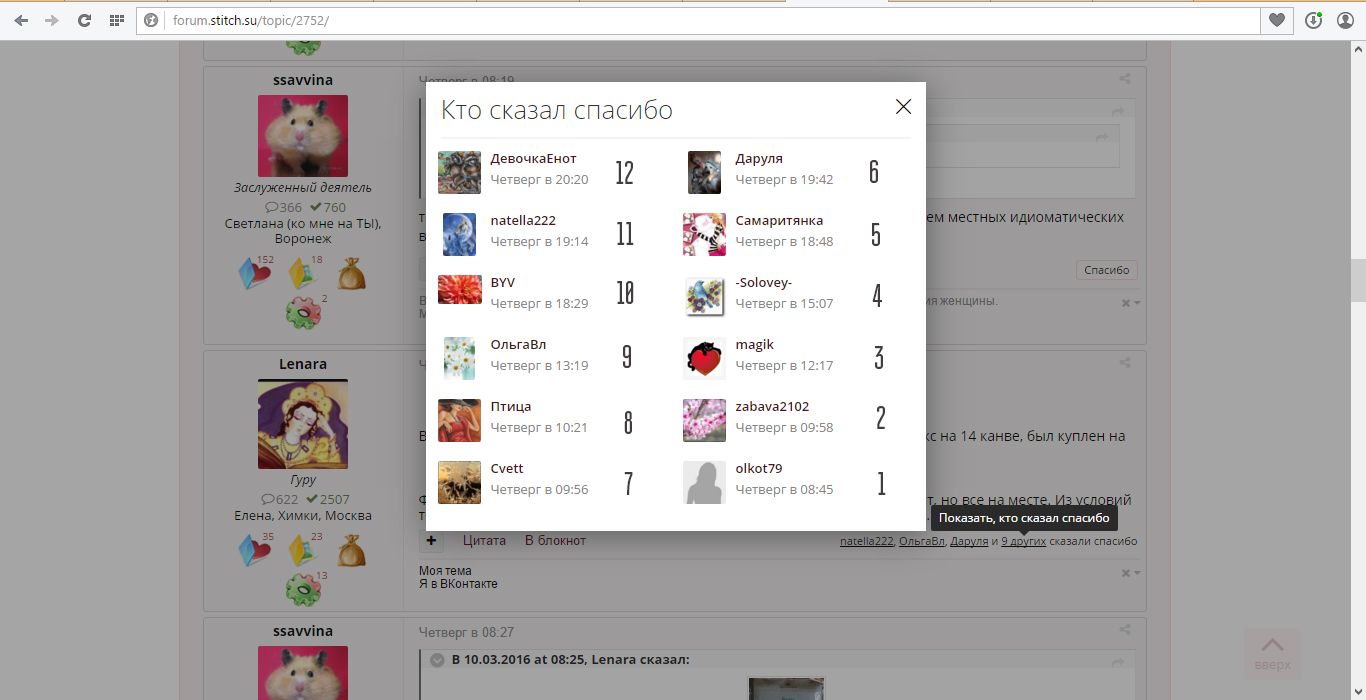Open natella222 profile in thanks list
Viewport: 1366px width, 700px height.
click(x=523, y=221)
